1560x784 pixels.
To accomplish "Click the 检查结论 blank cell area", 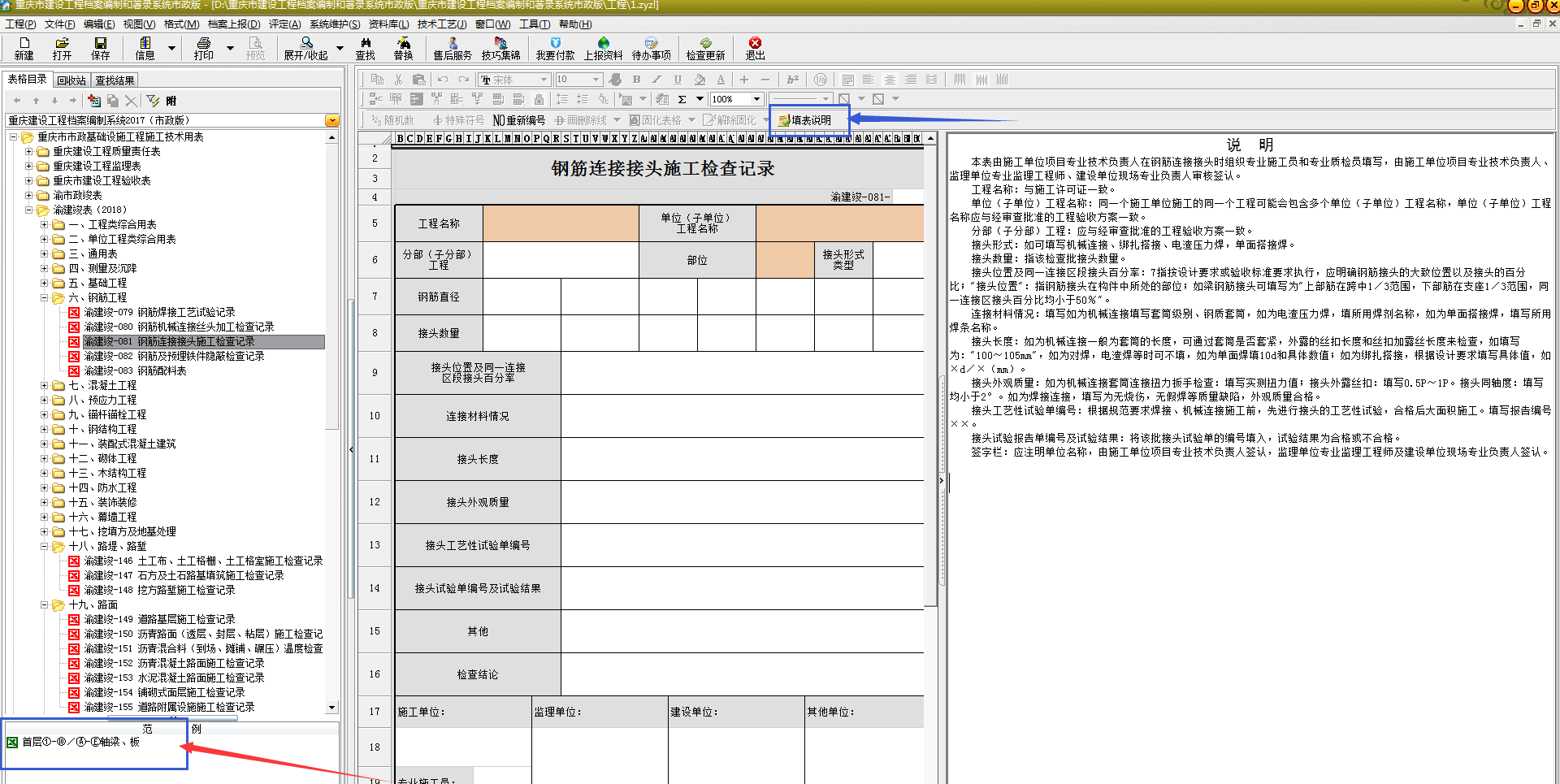I will [742, 674].
